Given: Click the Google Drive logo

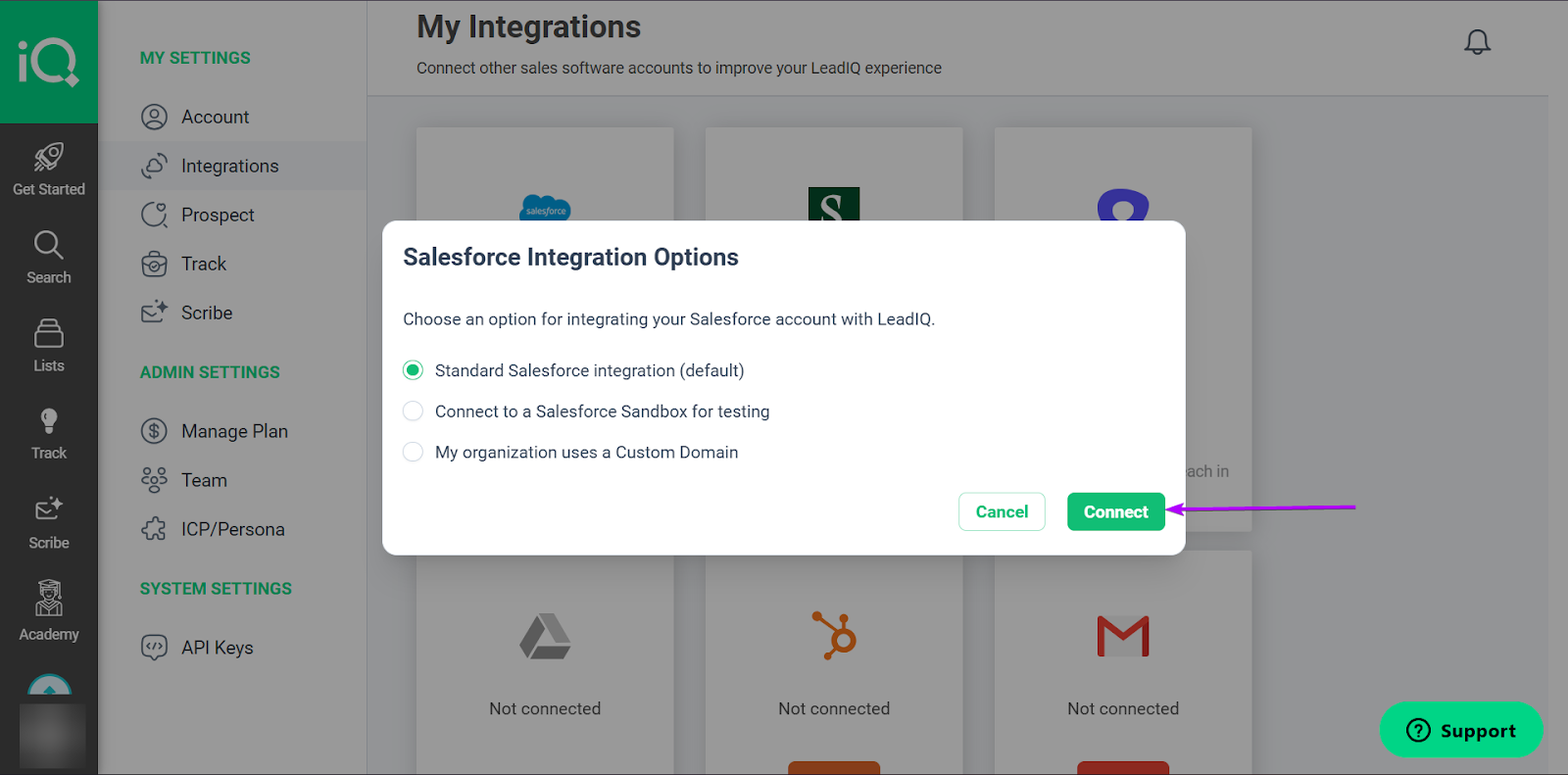Looking at the screenshot, I should [x=545, y=637].
